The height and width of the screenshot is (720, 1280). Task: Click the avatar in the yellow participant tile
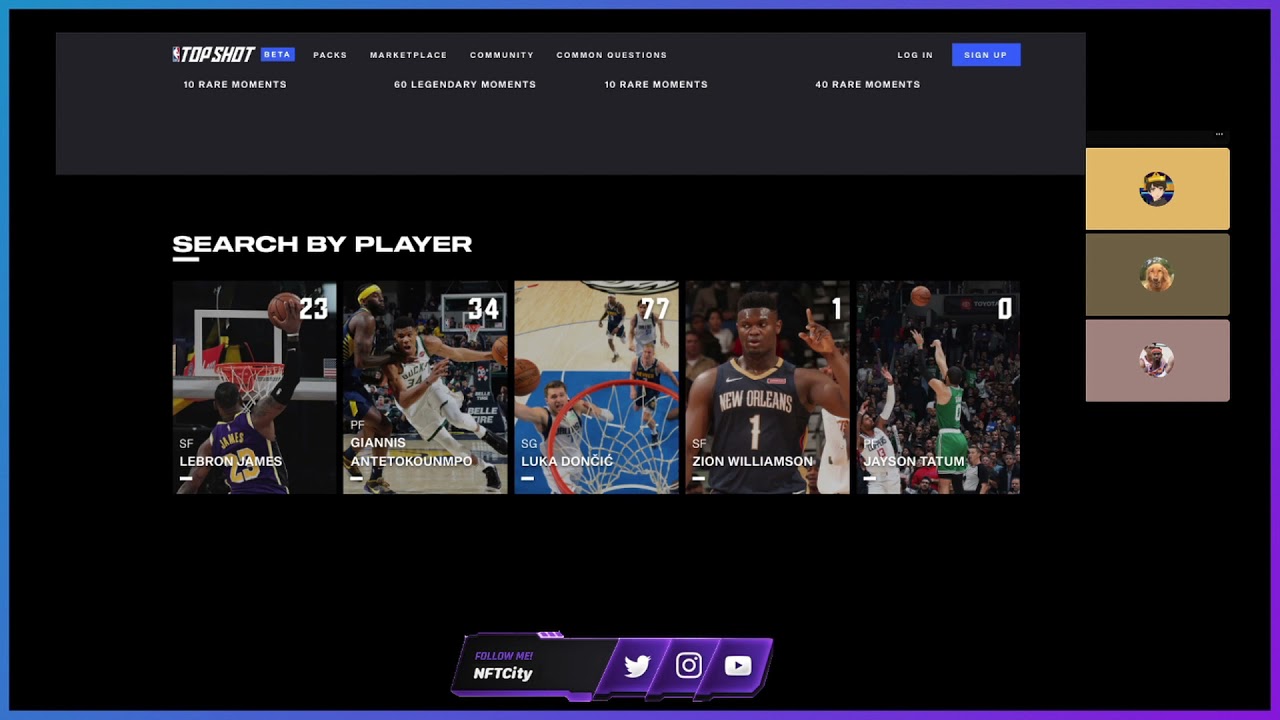click(1157, 189)
